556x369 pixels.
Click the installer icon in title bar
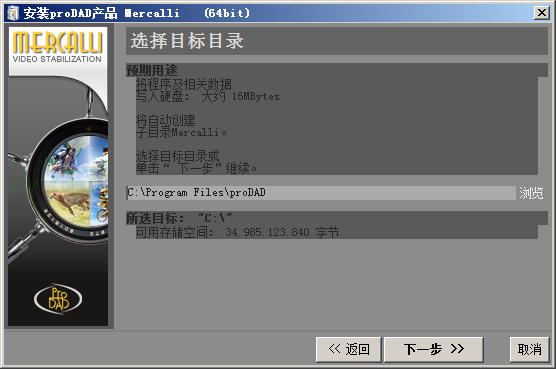coord(13,13)
